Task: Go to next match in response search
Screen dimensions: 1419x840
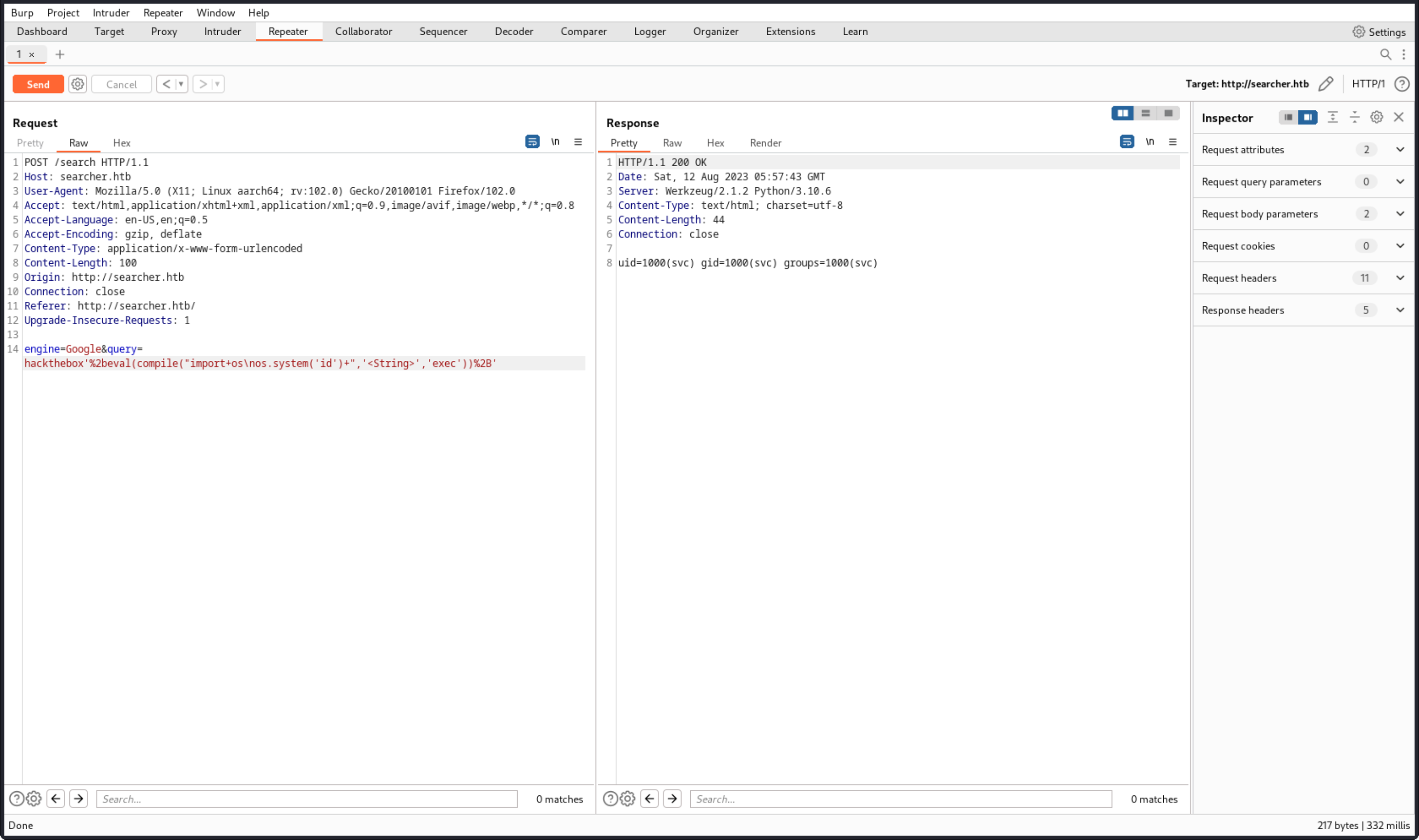Action: pyautogui.click(x=672, y=799)
